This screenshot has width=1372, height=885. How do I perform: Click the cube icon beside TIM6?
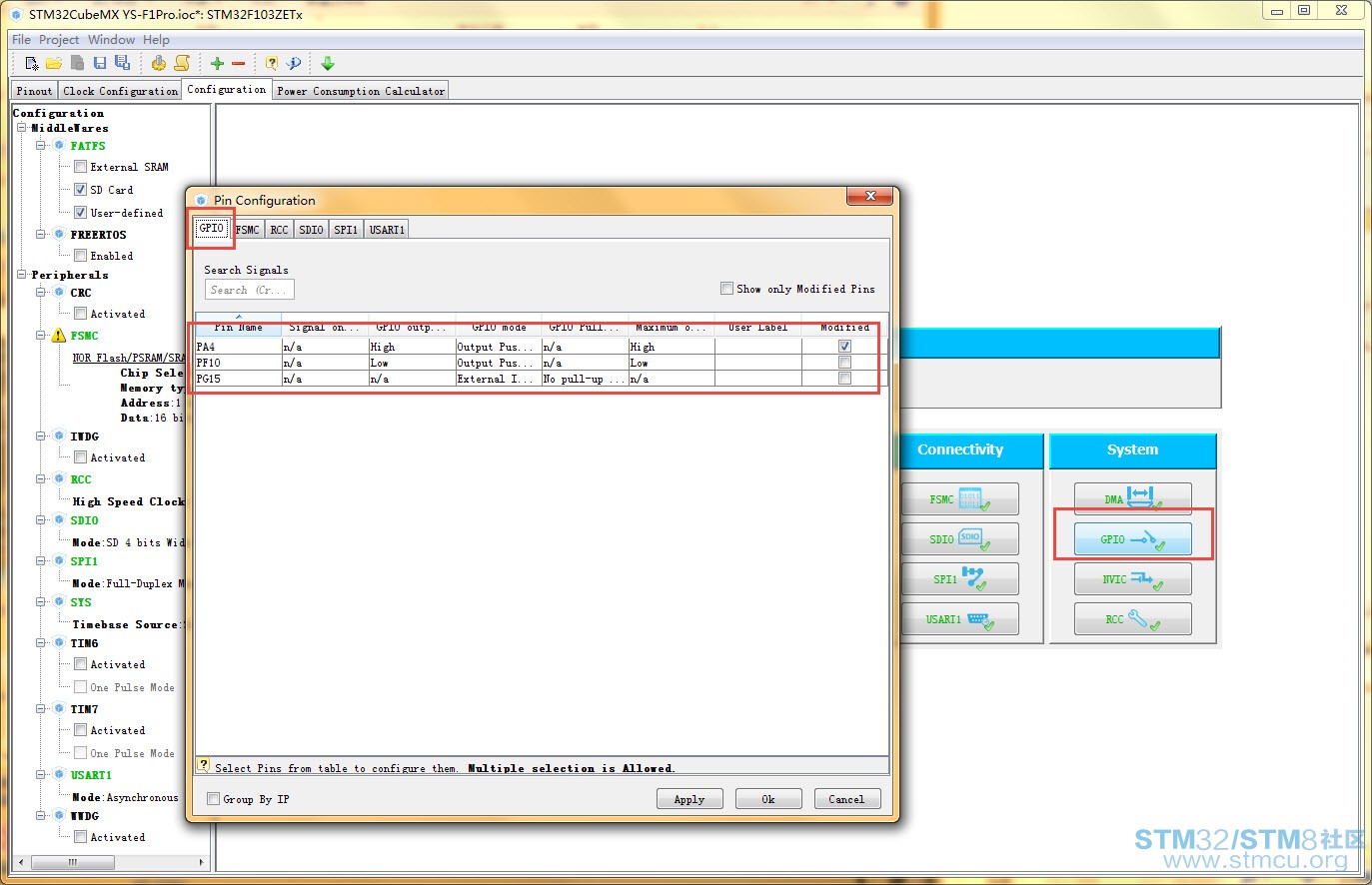coord(59,643)
